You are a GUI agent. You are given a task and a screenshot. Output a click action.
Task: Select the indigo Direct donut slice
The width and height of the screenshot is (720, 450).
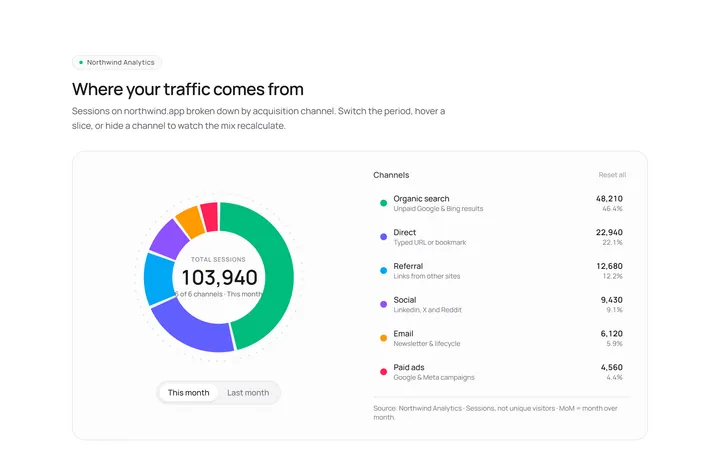point(195,330)
